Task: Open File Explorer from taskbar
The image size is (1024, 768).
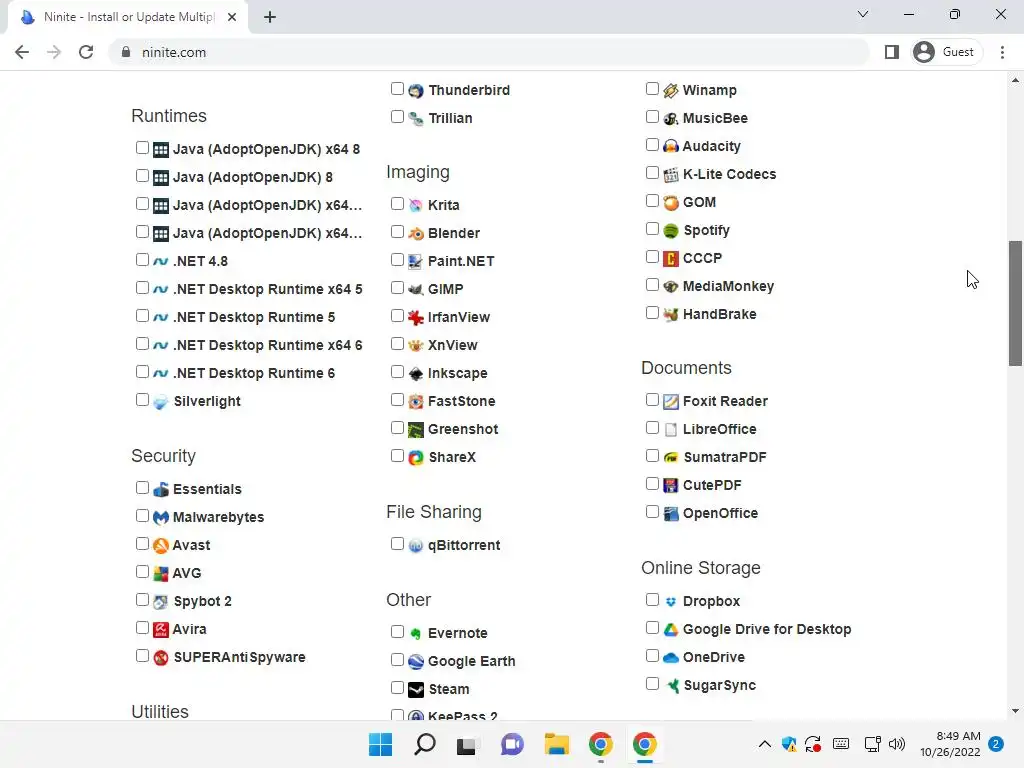Action: pyautogui.click(x=557, y=744)
